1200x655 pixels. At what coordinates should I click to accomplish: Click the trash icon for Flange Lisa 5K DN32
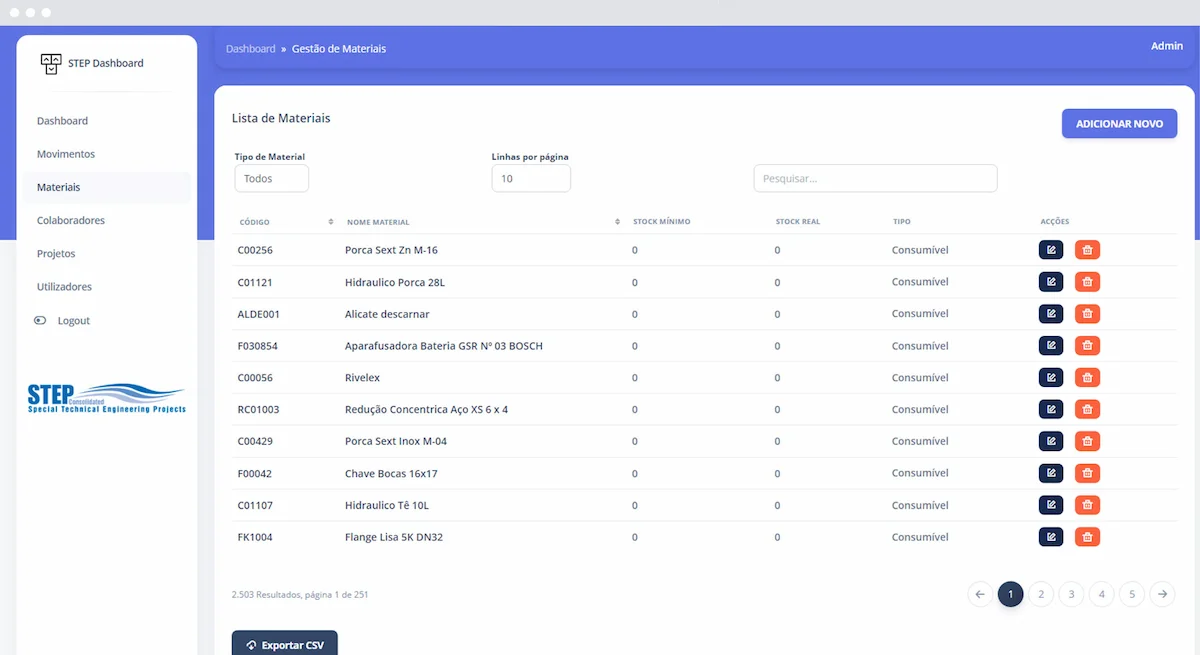pyautogui.click(x=1087, y=537)
